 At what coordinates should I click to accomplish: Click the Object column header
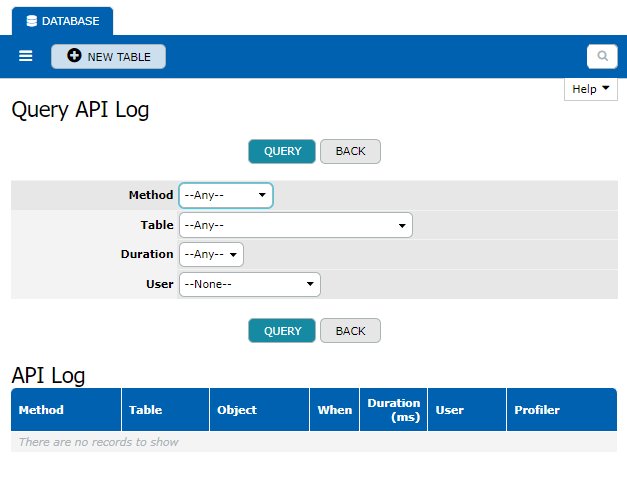pos(260,410)
